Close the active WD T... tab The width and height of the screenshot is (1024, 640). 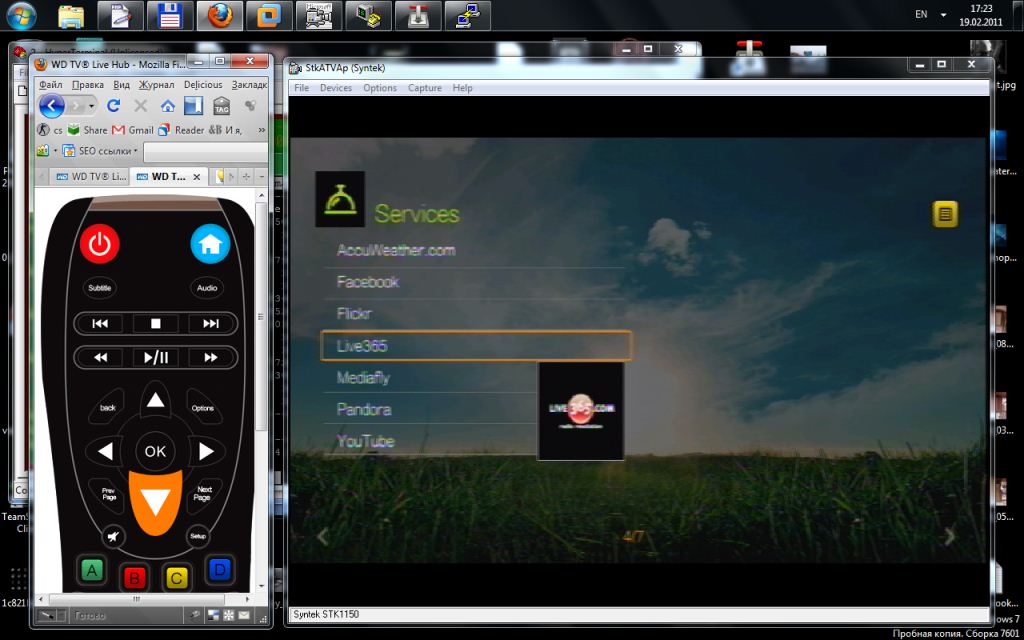click(x=197, y=177)
